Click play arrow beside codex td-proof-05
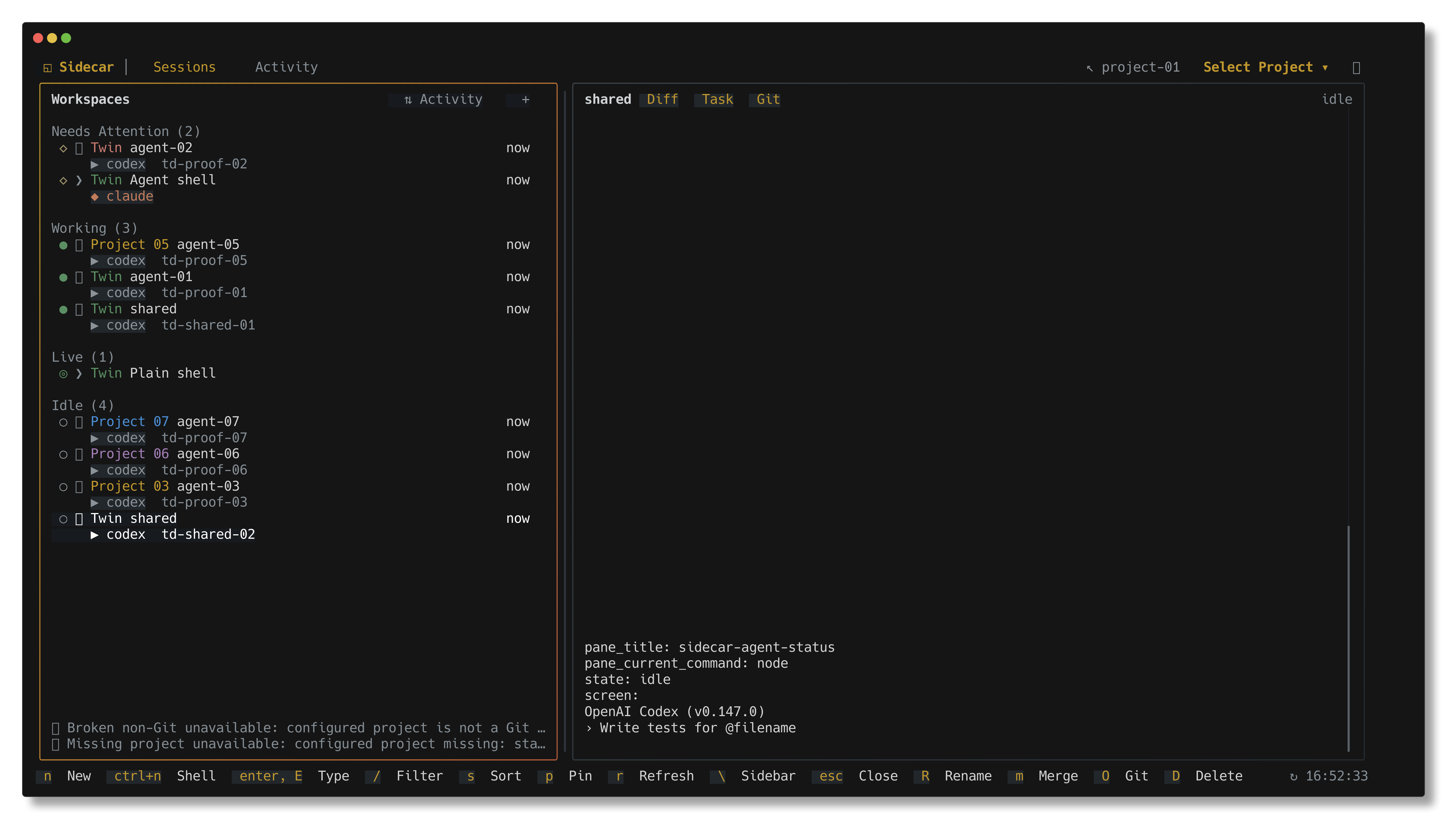This screenshot has width=1456, height=828. [94, 262]
